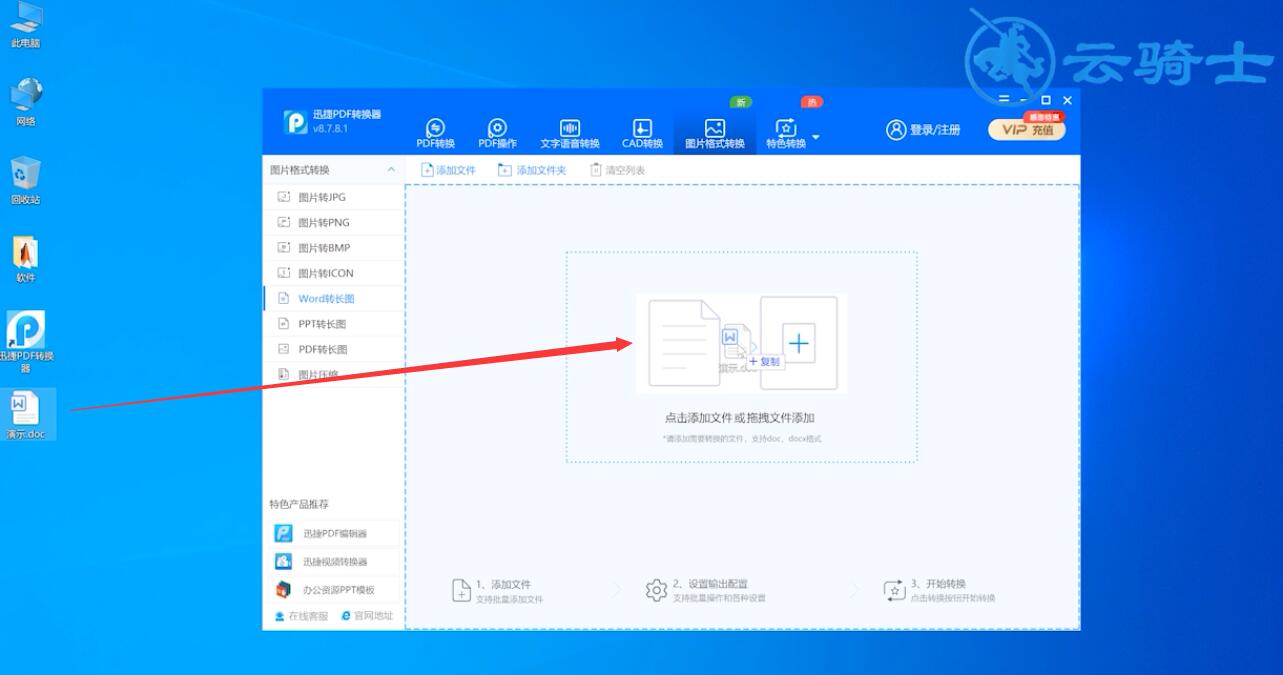Click the 添加文件夹 toolbar button

pos(532,170)
